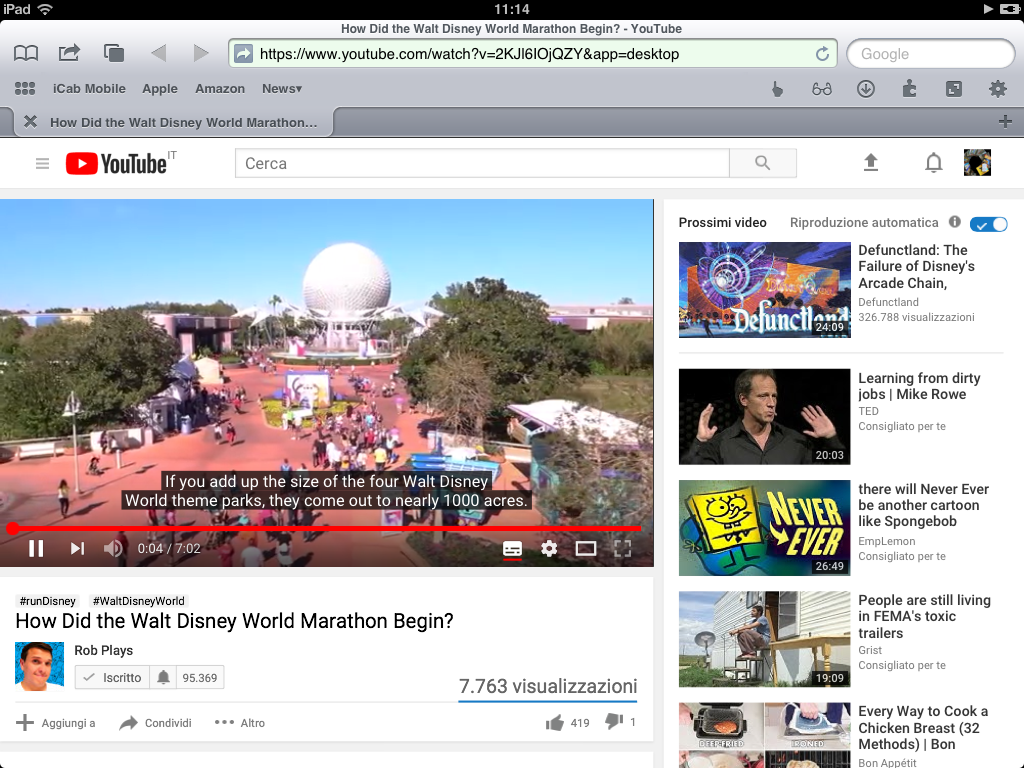Click the URL share icon in address bar
1024x768 pixels.
click(244, 54)
